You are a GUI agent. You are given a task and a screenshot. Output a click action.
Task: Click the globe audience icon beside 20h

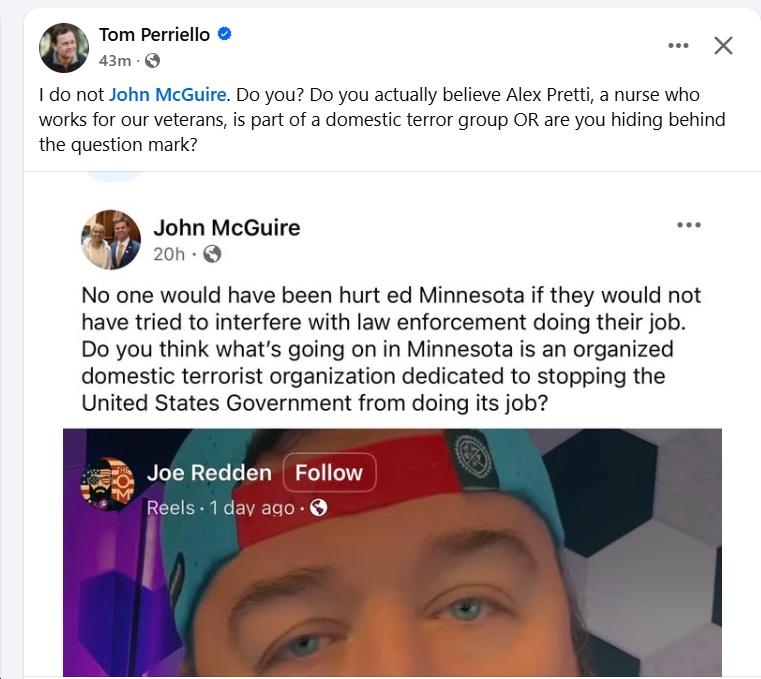(212, 254)
